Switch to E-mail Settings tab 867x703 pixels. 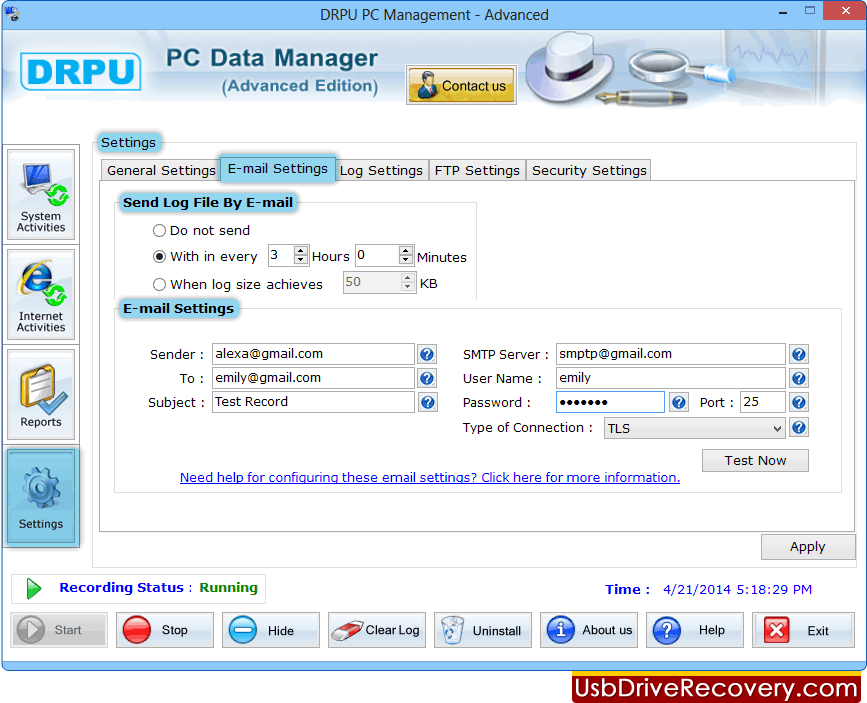(278, 169)
